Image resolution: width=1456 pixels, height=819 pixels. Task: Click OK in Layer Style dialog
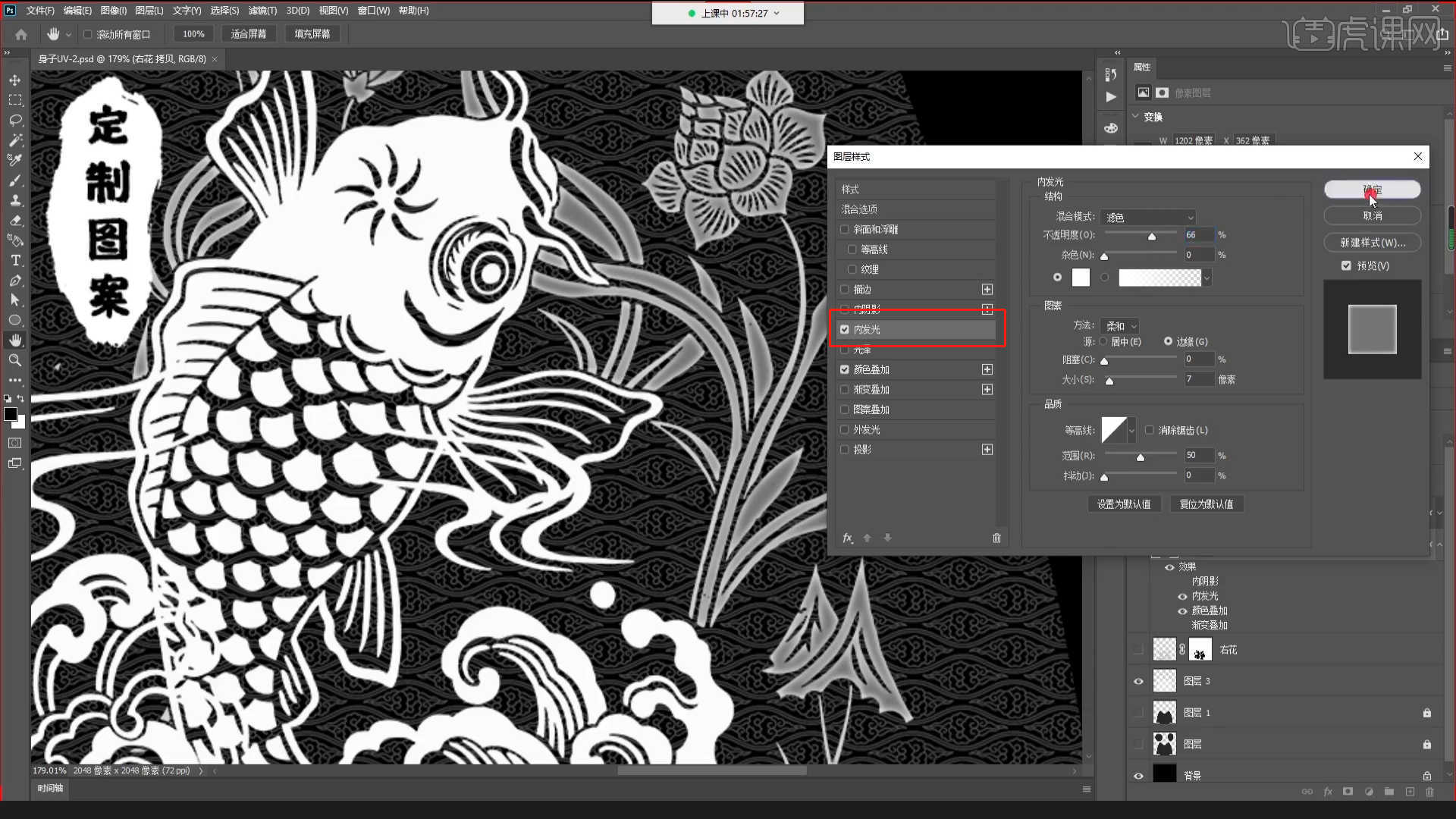coord(1372,190)
